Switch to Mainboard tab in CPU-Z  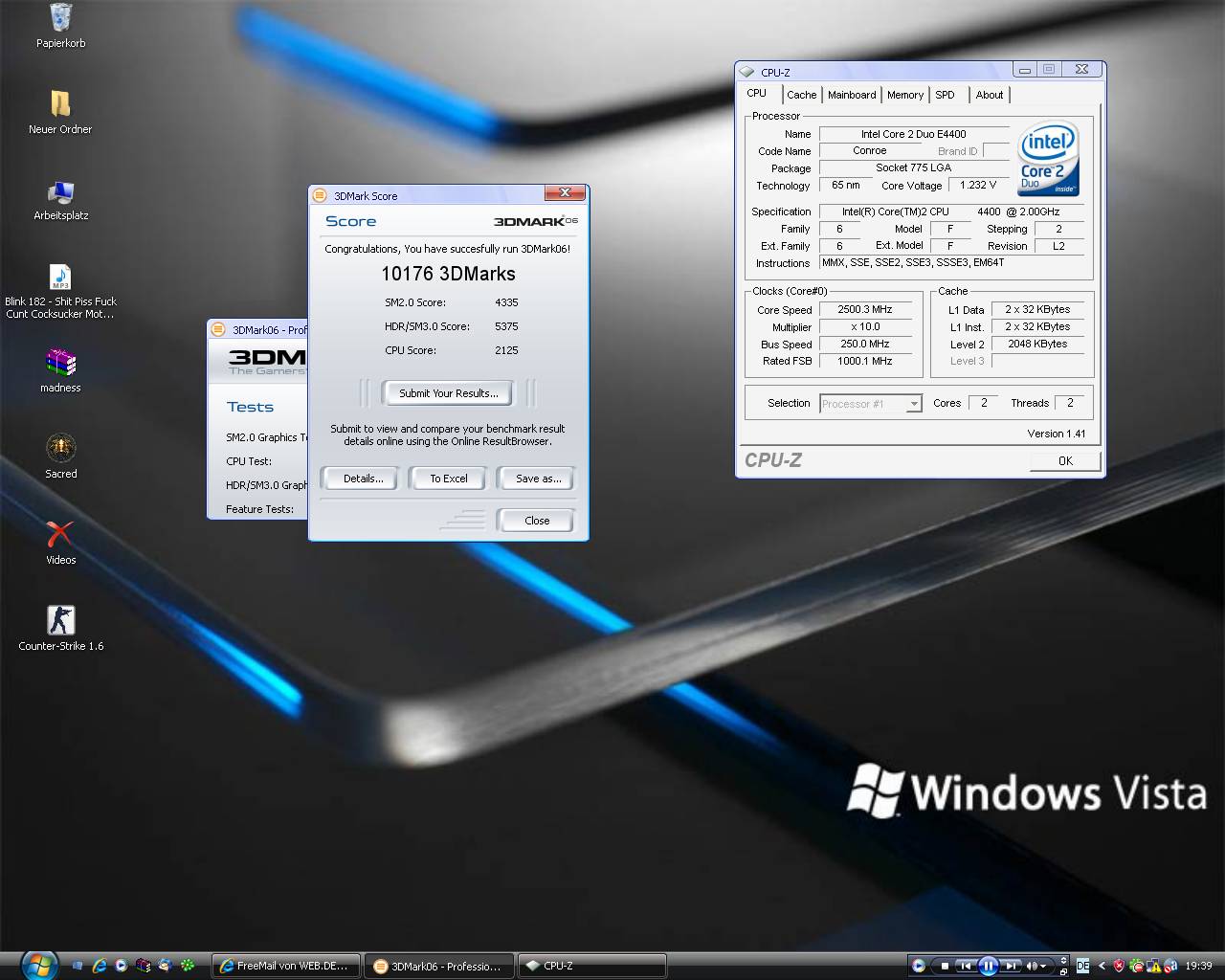[852, 95]
